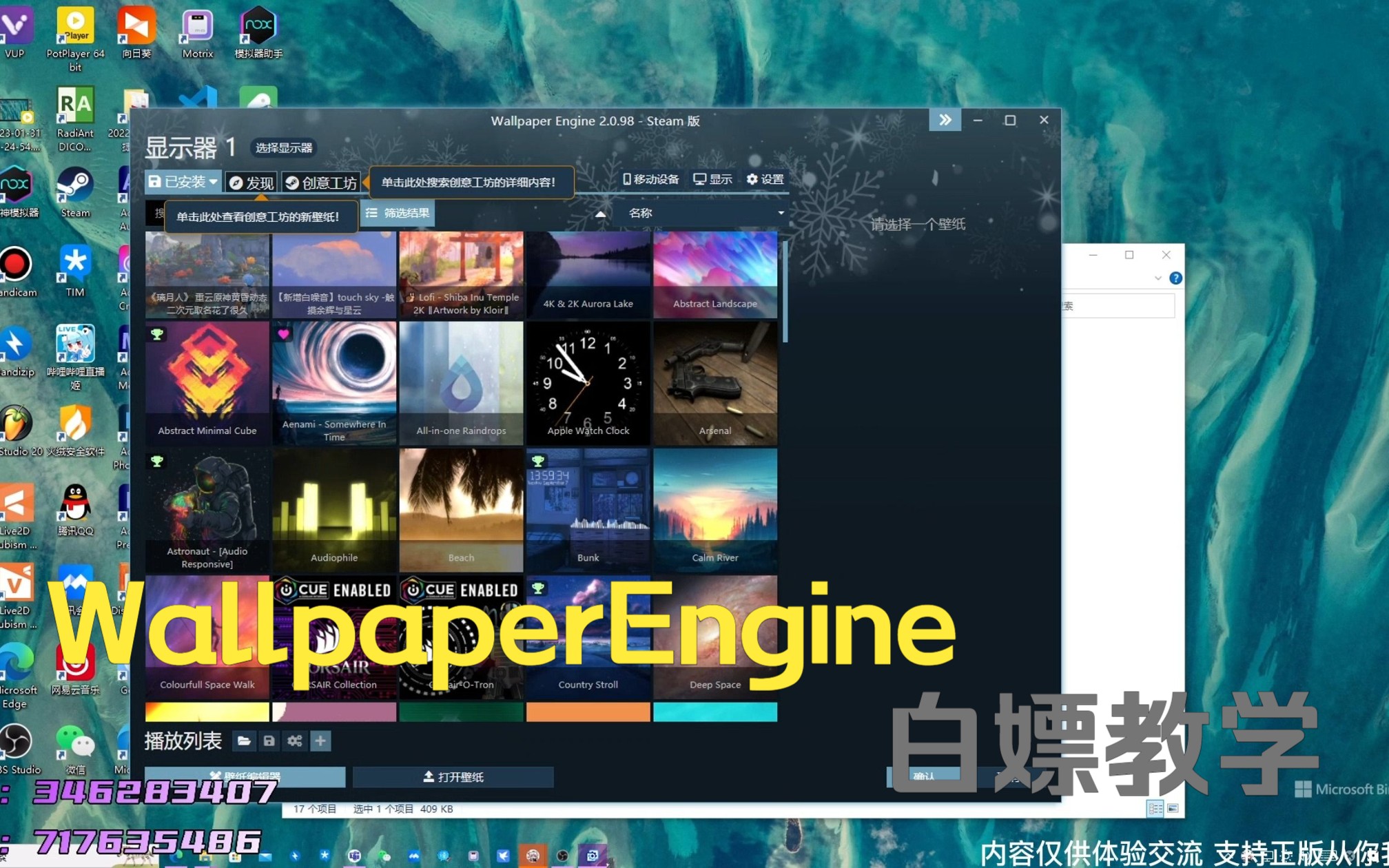Click 壁纸编辑器 wallpaper editor button
The width and height of the screenshot is (1389, 868).
pyautogui.click(x=245, y=776)
